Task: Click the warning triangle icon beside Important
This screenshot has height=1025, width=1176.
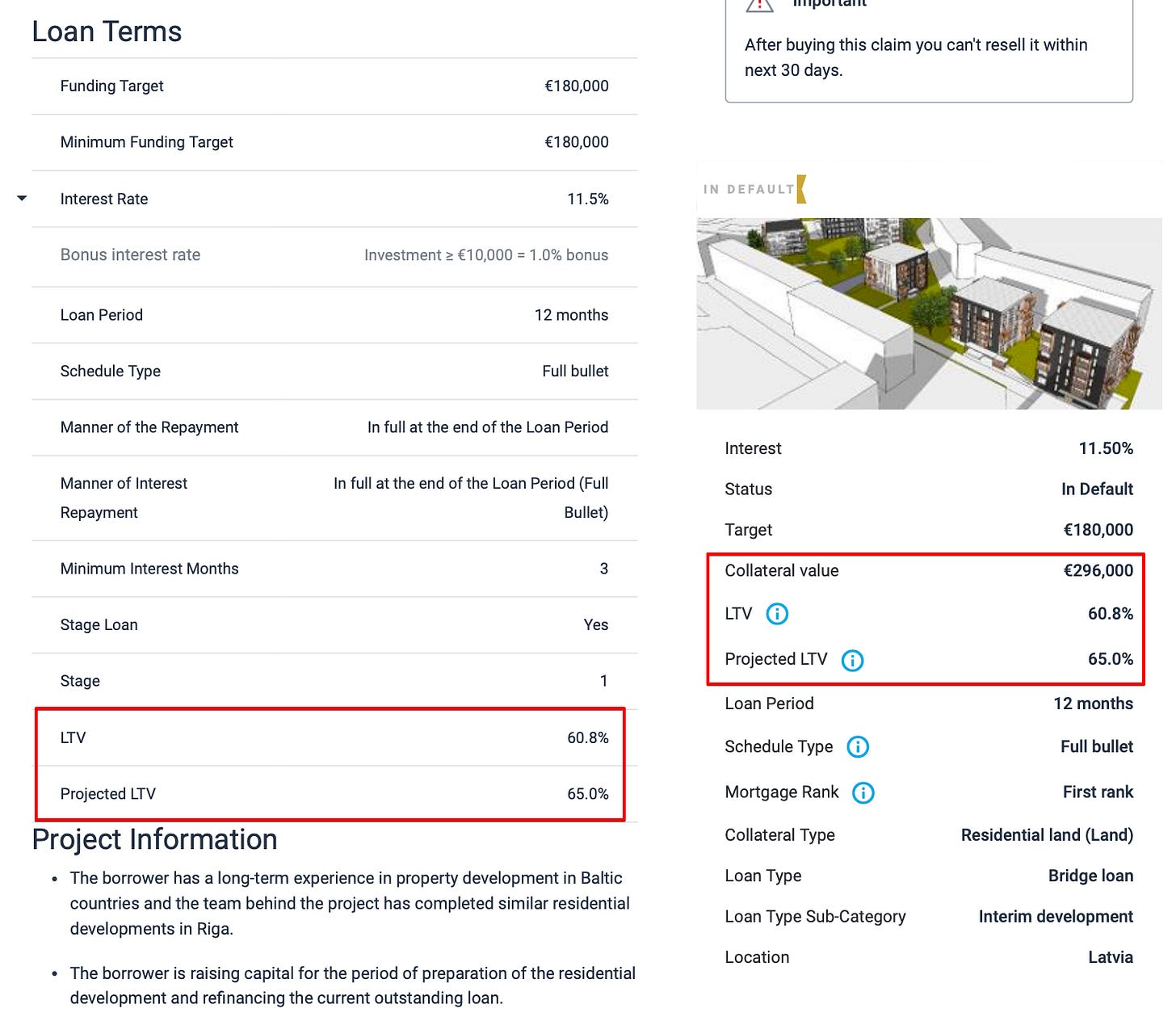Action: 759,4
